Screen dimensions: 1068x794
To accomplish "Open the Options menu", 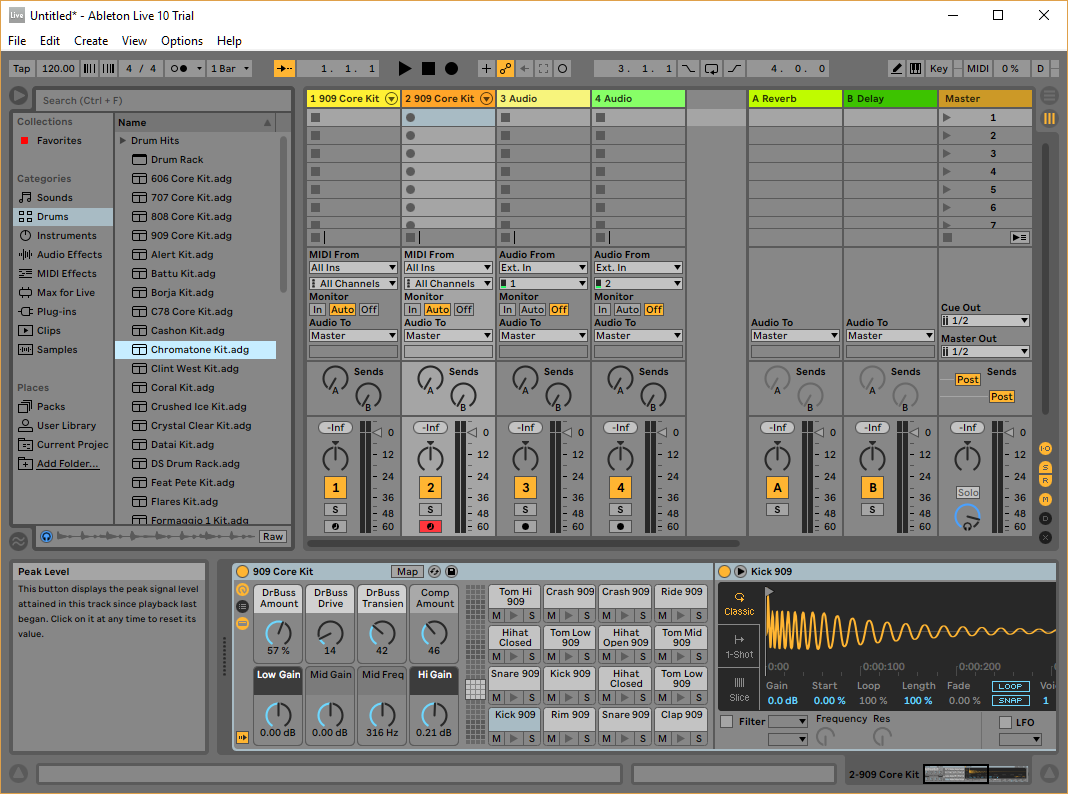I will tap(182, 41).
